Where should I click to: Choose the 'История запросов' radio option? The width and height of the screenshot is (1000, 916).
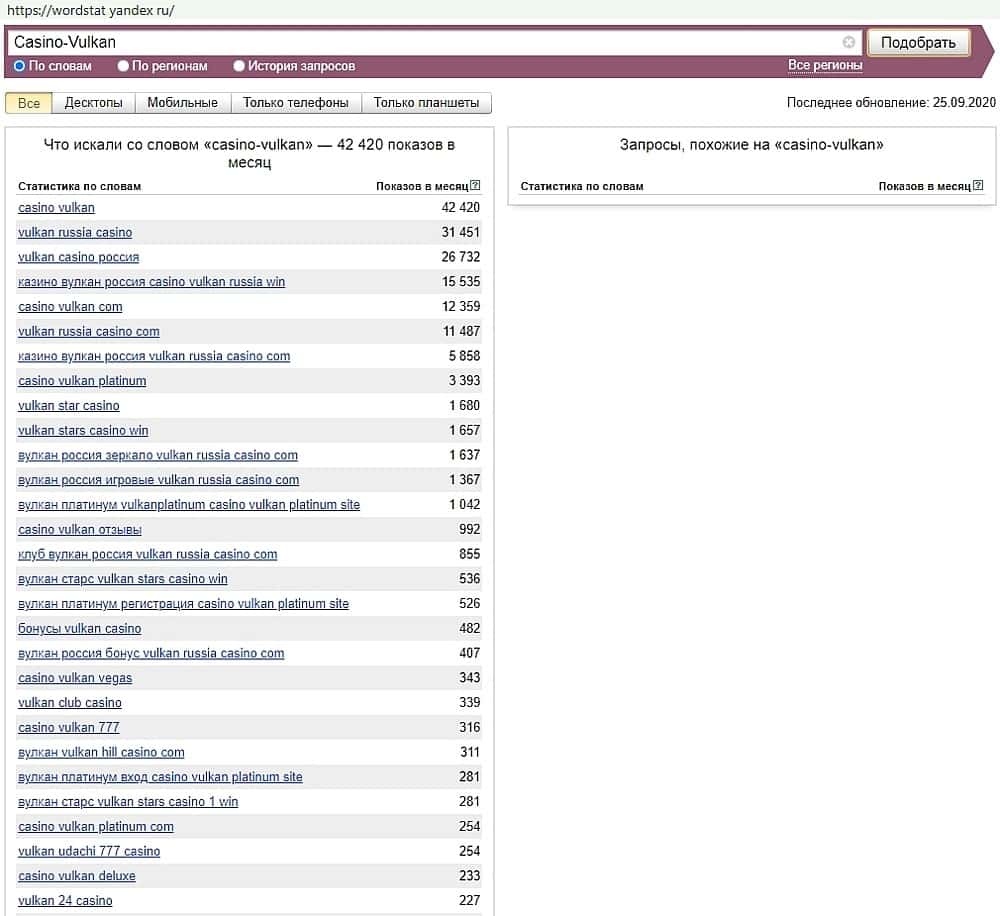click(239, 66)
